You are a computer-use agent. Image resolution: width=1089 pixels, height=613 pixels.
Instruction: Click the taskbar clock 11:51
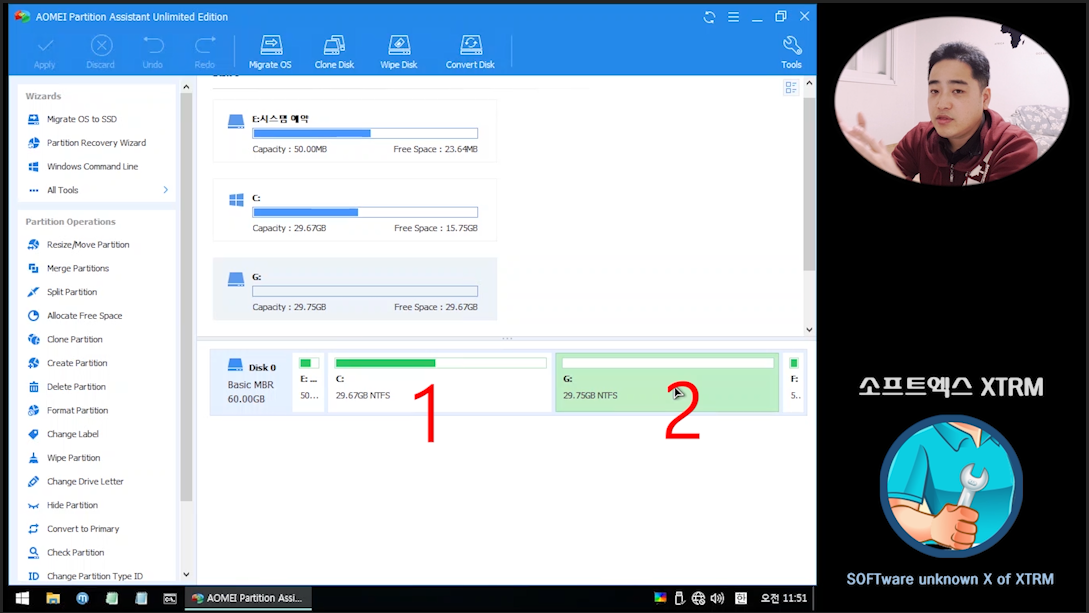click(783, 598)
